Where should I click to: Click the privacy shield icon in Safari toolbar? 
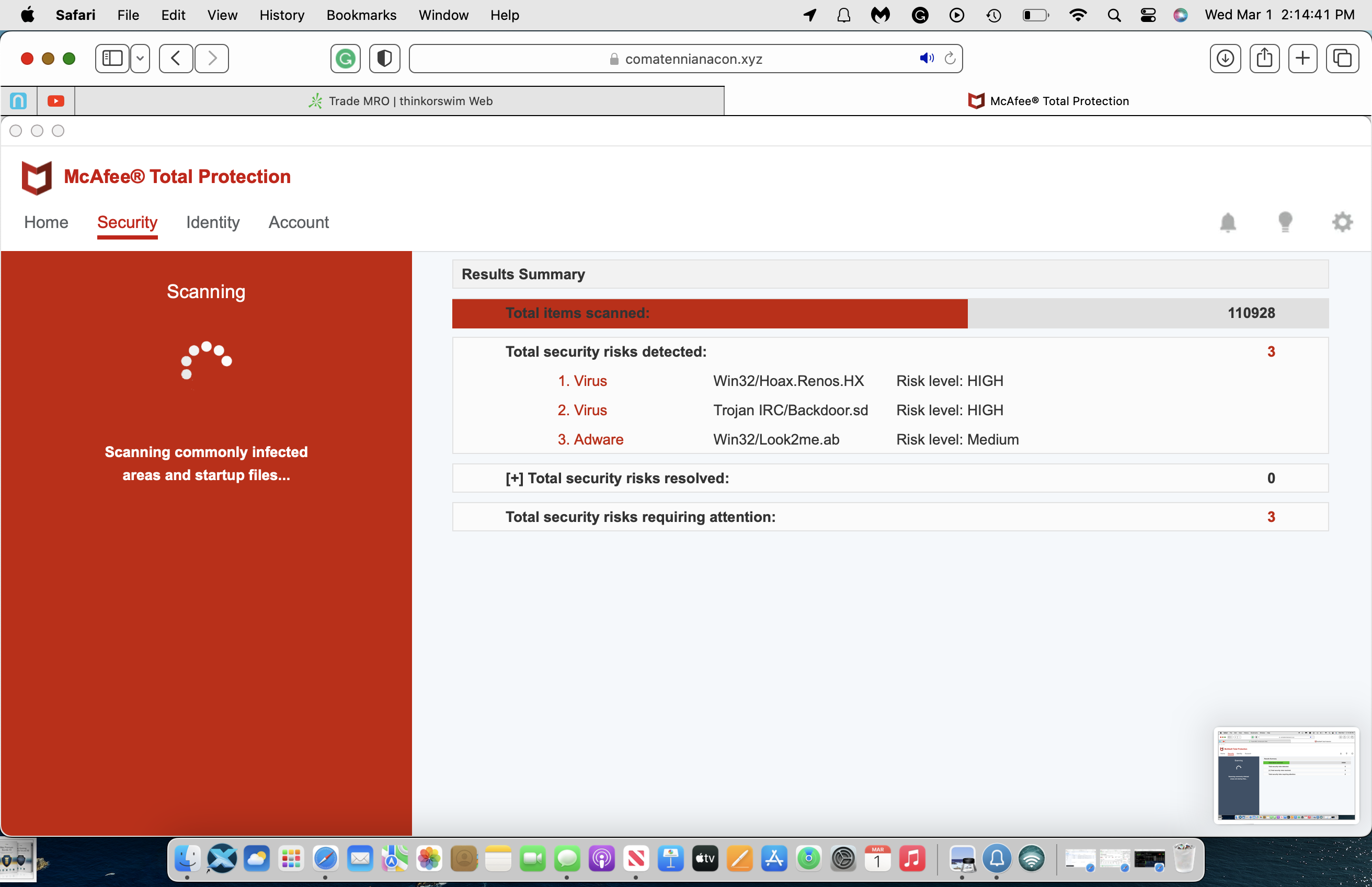385,59
